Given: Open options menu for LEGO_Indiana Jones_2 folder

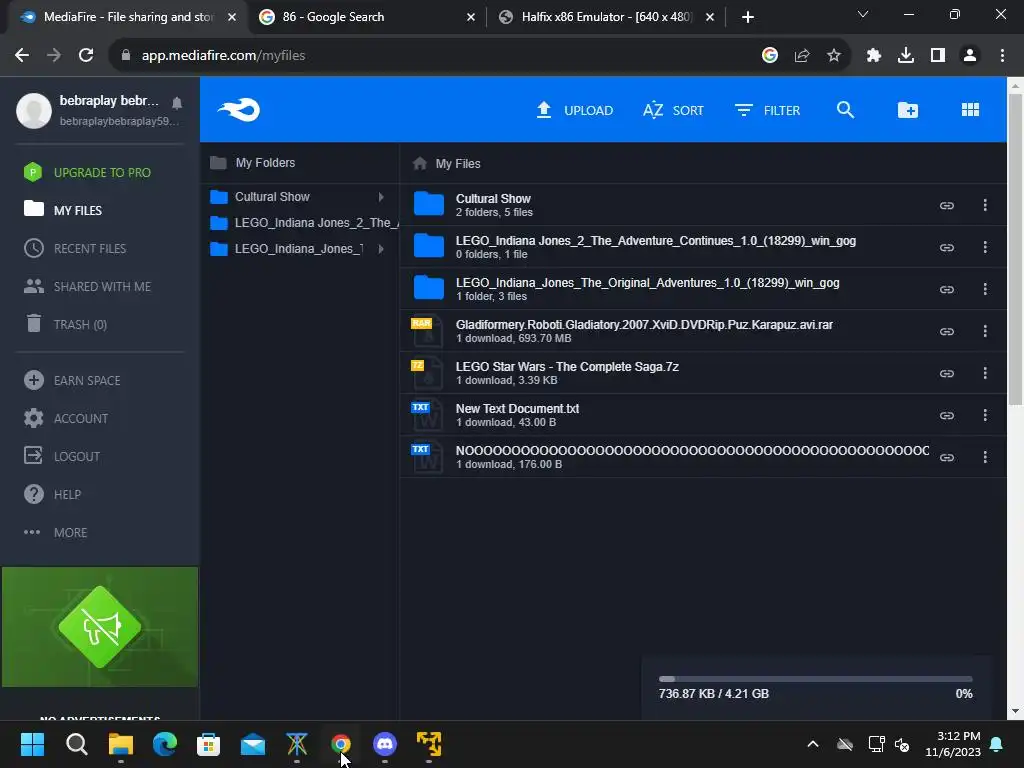Looking at the screenshot, I should pos(985,248).
